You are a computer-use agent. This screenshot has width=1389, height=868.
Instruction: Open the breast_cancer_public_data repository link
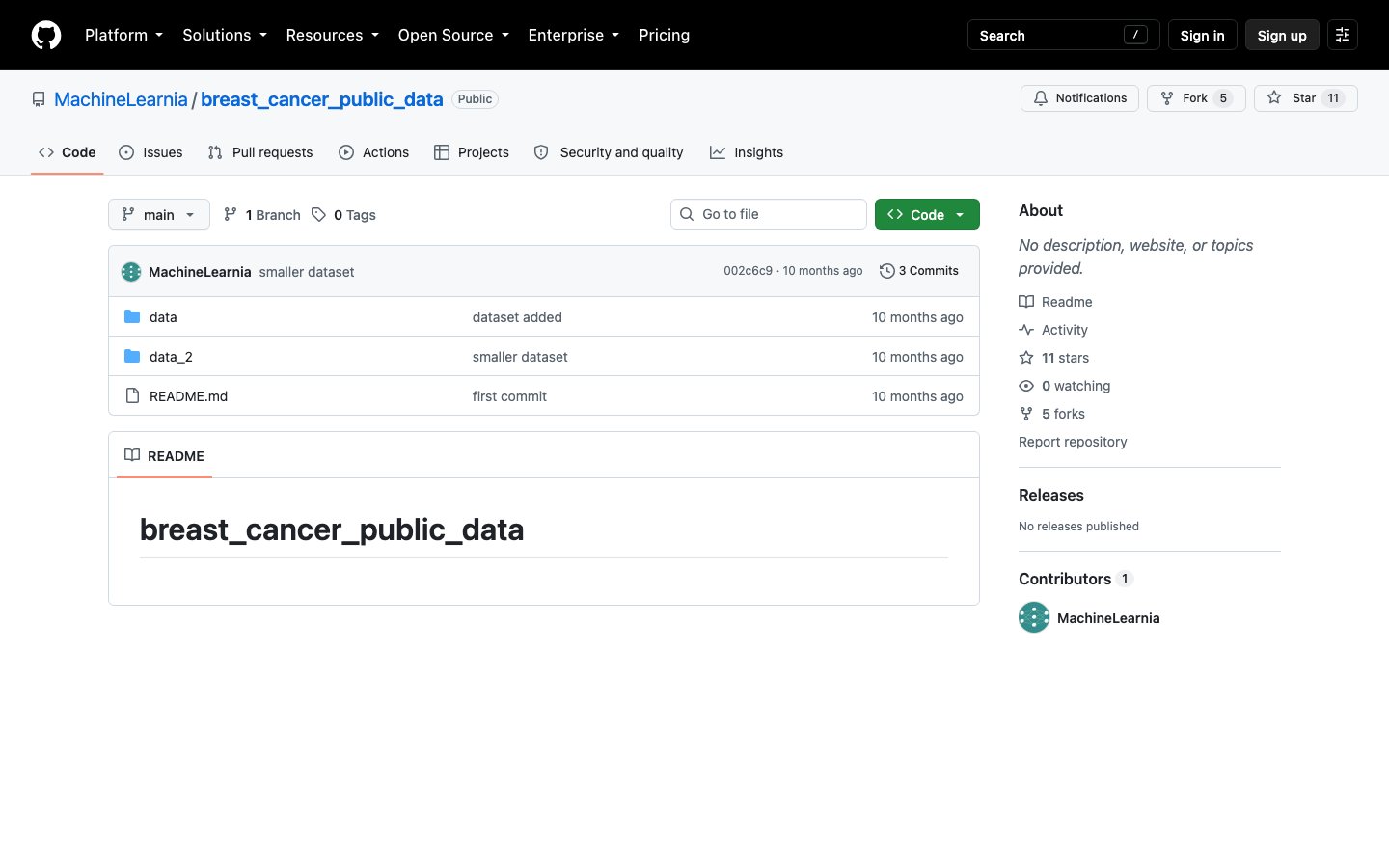click(x=322, y=99)
